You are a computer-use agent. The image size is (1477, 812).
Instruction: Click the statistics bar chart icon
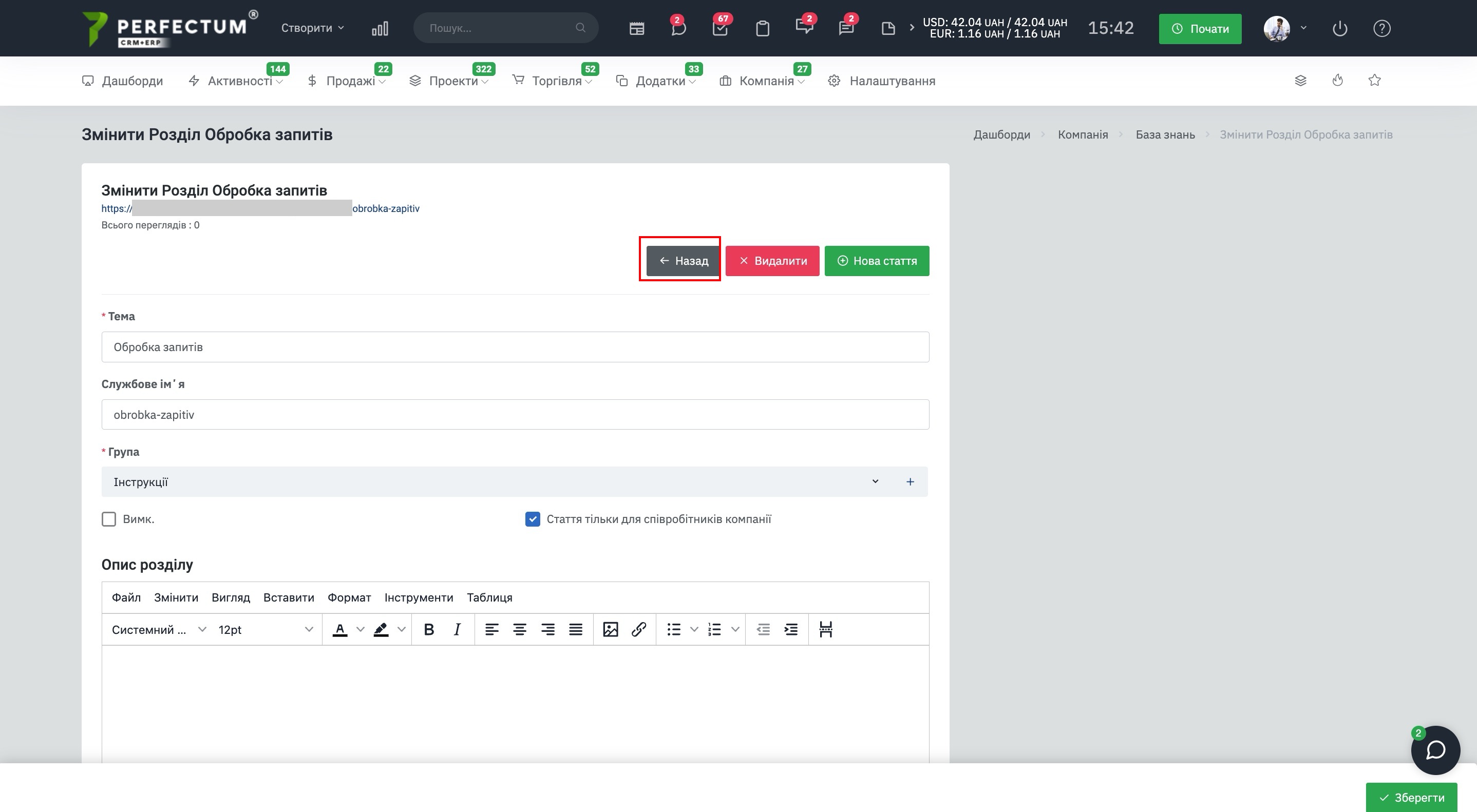click(380, 28)
